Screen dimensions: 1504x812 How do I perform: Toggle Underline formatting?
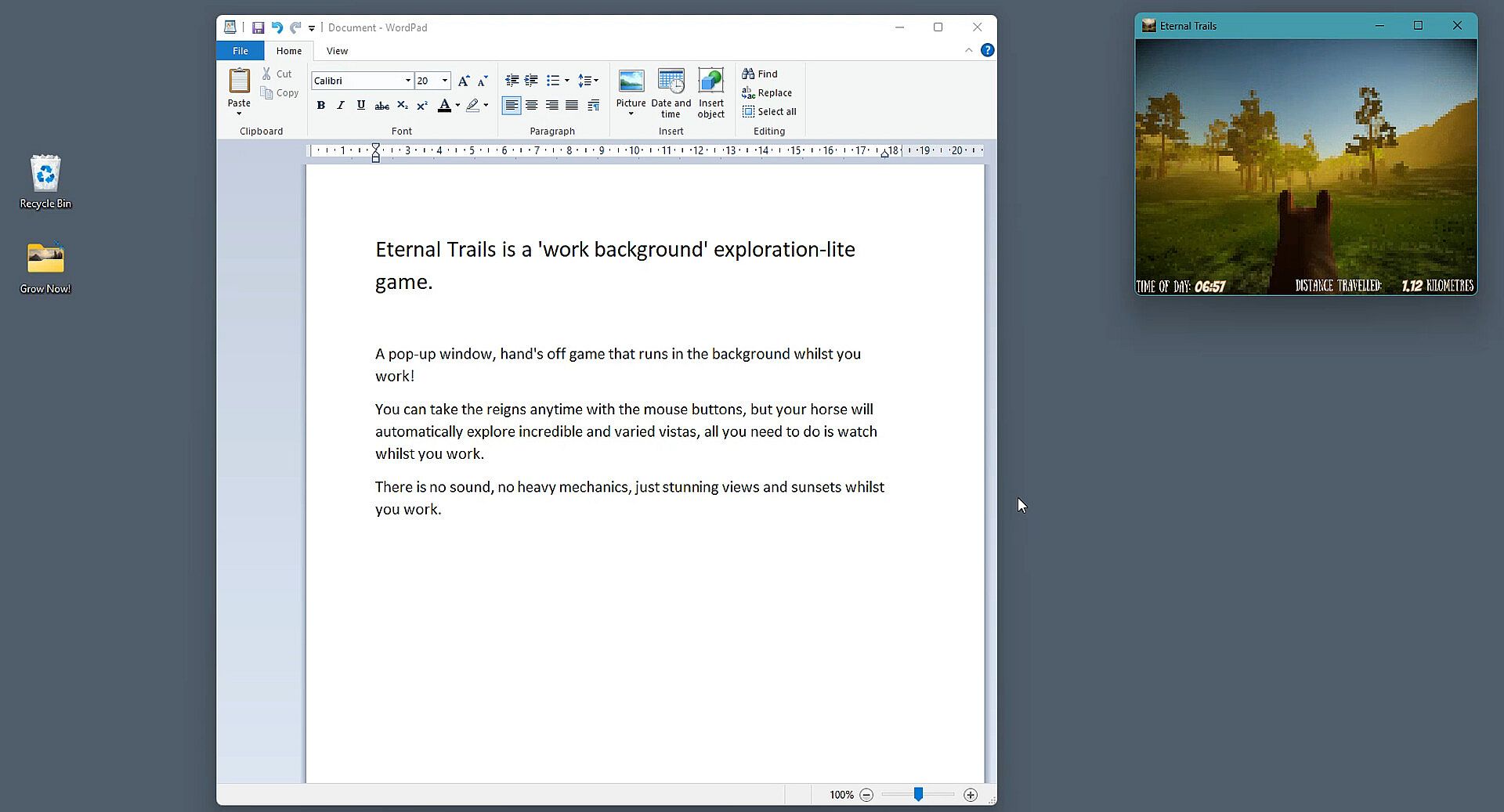point(360,105)
